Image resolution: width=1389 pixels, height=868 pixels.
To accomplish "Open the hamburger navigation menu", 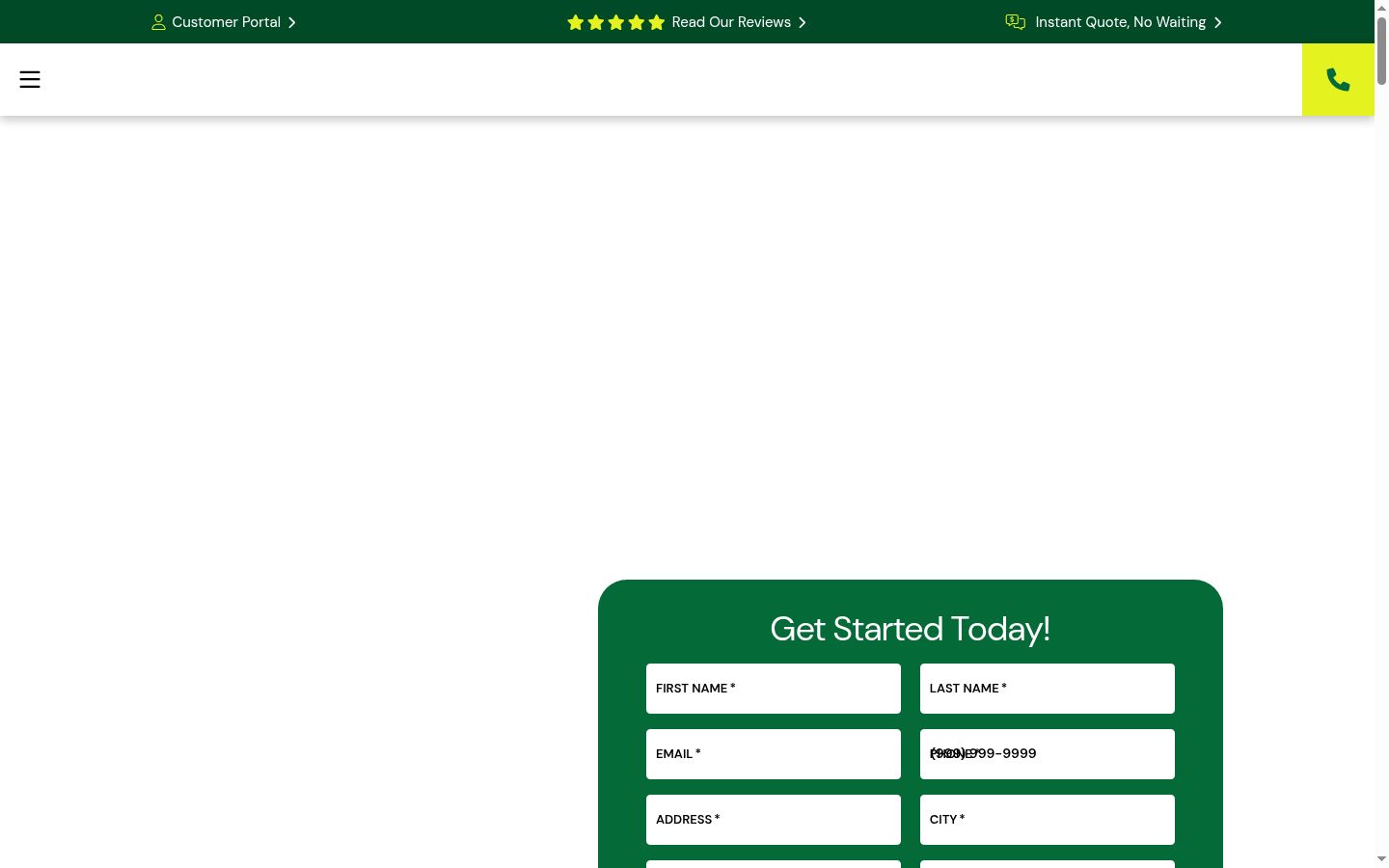I will [x=30, y=79].
